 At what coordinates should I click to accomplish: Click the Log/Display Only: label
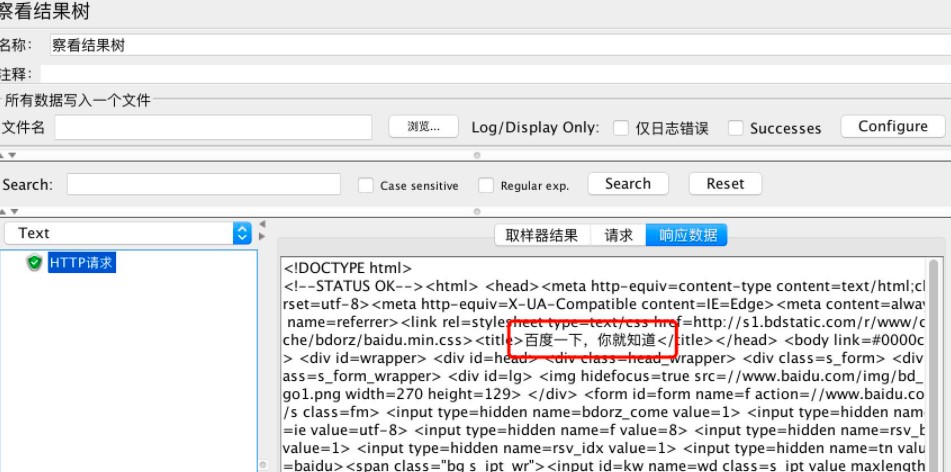coord(536,127)
